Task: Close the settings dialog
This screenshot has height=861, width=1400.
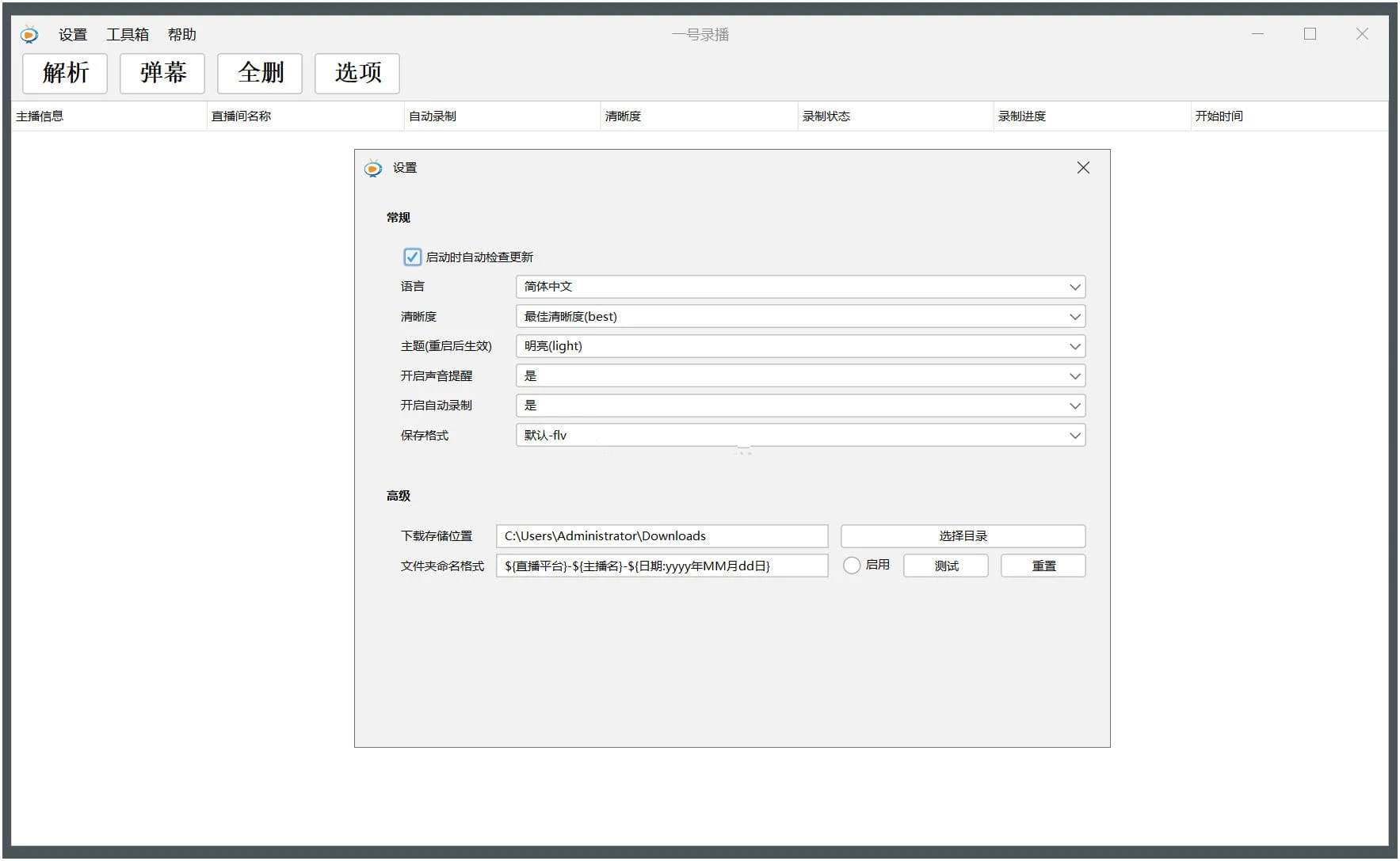Action: tap(1083, 167)
